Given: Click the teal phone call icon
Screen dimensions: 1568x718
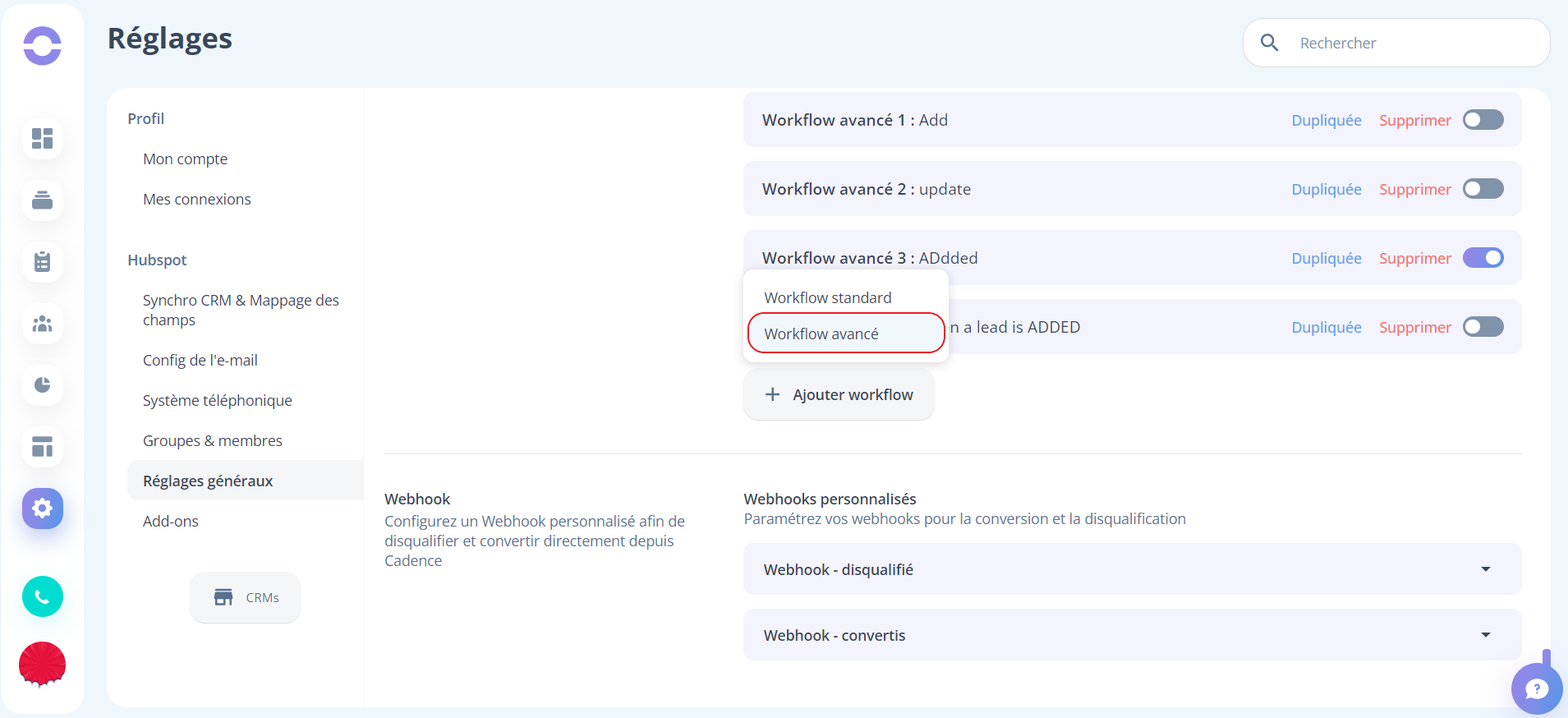Looking at the screenshot, I should [43, 596].
